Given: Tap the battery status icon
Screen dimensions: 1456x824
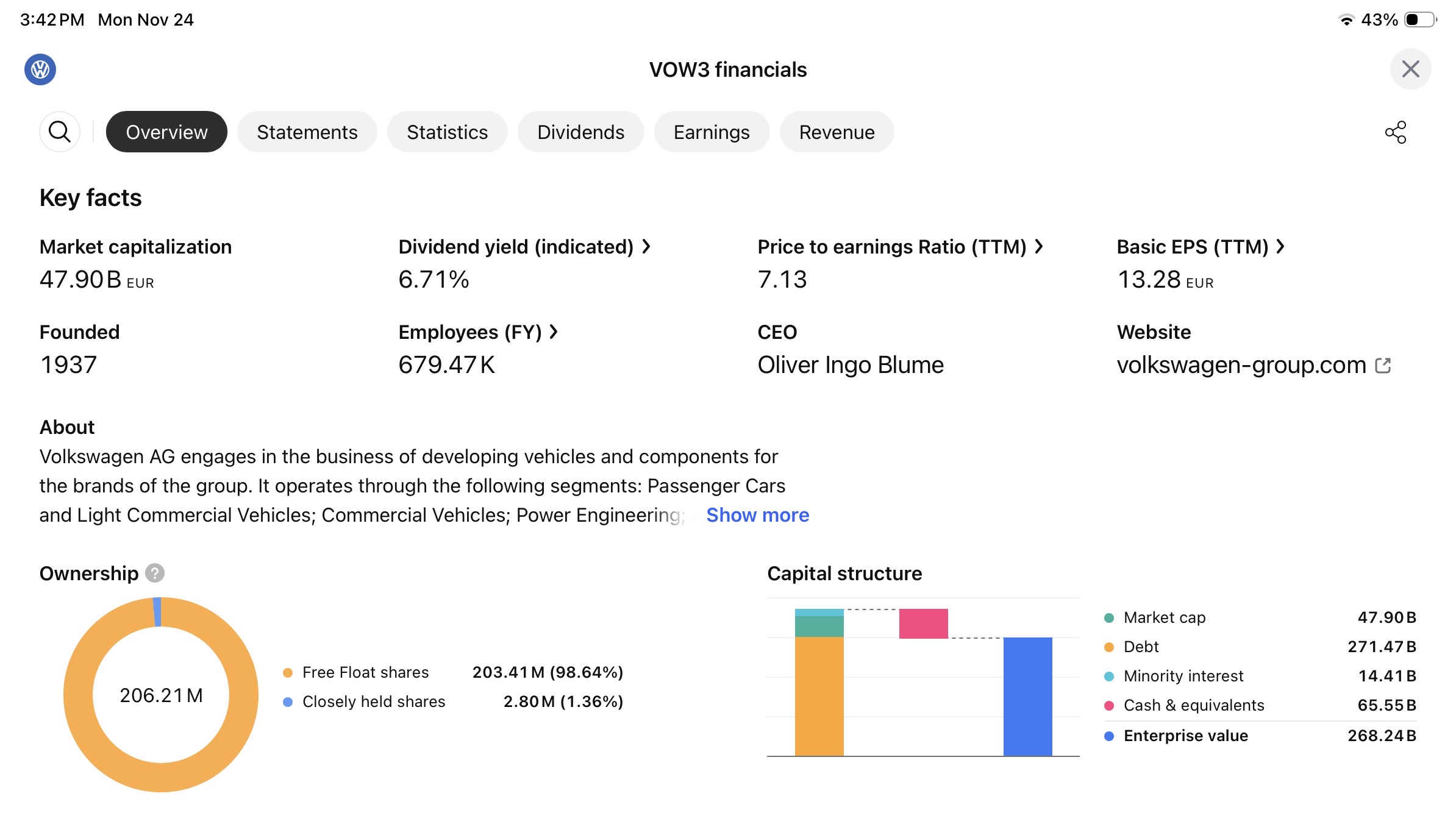Looking at the screenshot, I should tap(1419, 20).
